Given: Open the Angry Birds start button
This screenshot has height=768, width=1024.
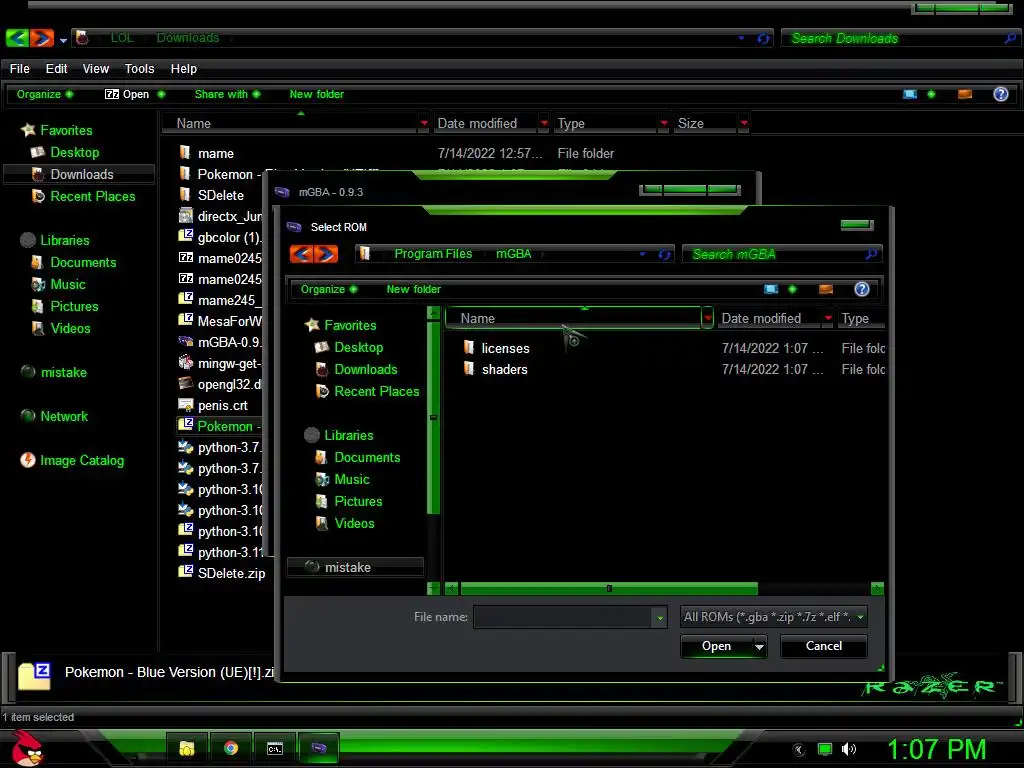Looking at the screenshot, I should (27, 748).
